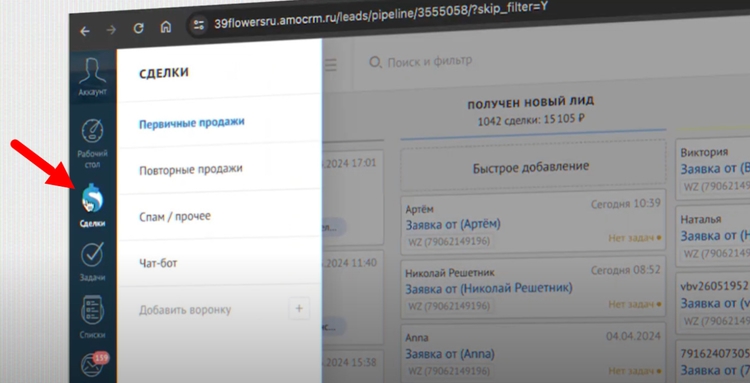The image size is (750, 383).
Task: Select the Спам / прочее pipeline
Action: pyautogui.click(x=175, y=216)
